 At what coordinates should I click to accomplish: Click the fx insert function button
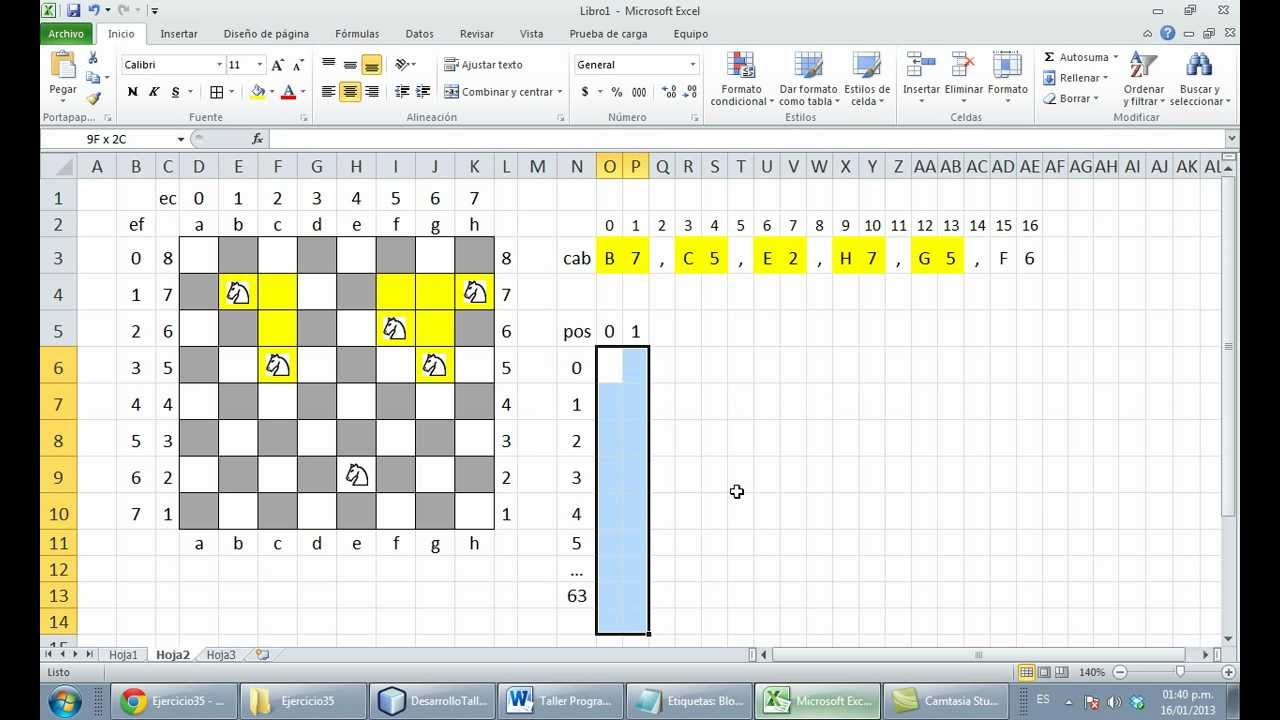pos(257,139)
